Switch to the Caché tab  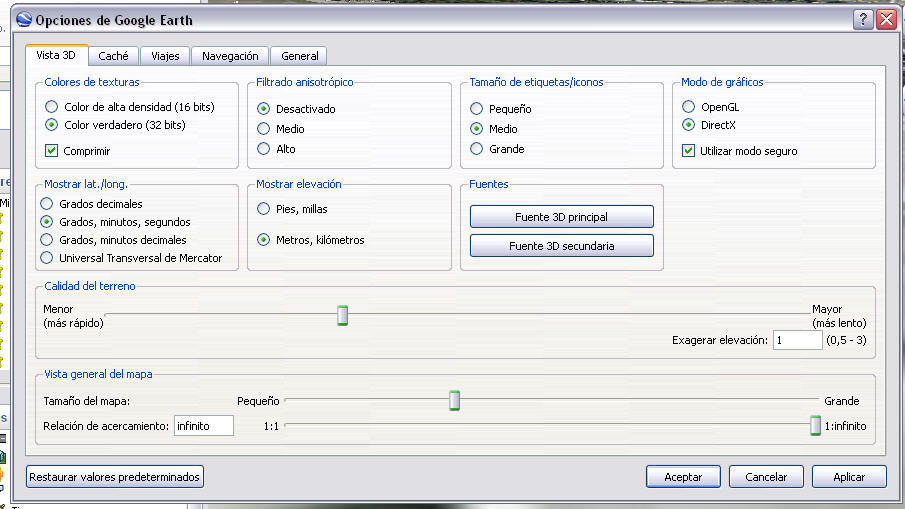113,57
